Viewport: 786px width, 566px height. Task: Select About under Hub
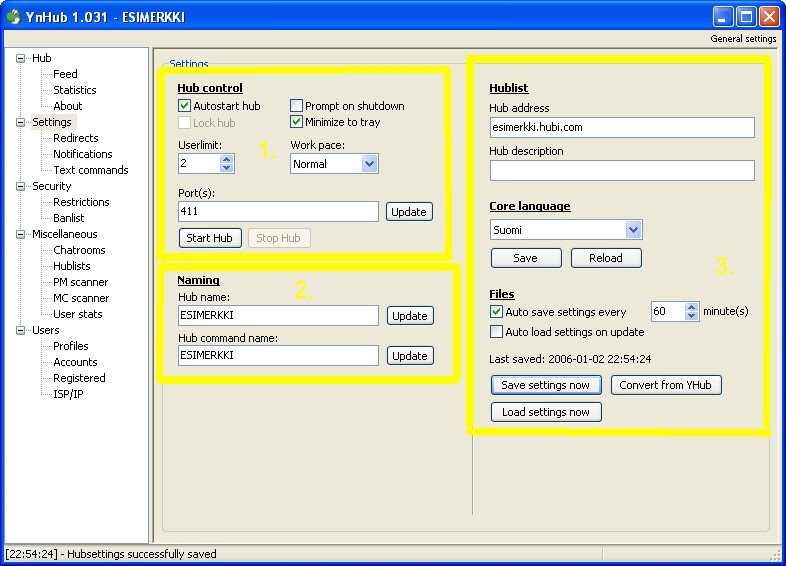pos(68,106)
